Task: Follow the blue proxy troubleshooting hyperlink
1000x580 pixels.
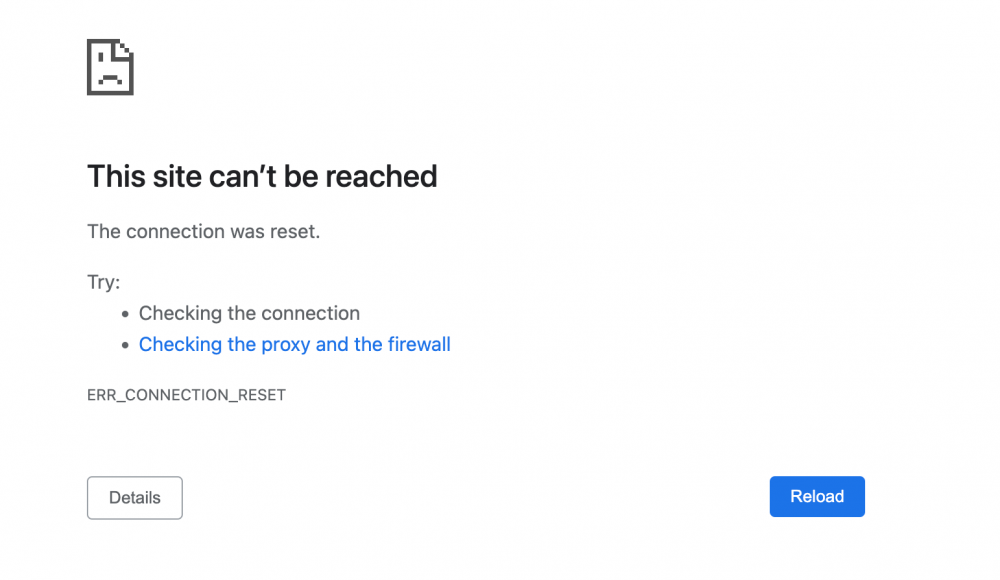Action: point(295,344)
